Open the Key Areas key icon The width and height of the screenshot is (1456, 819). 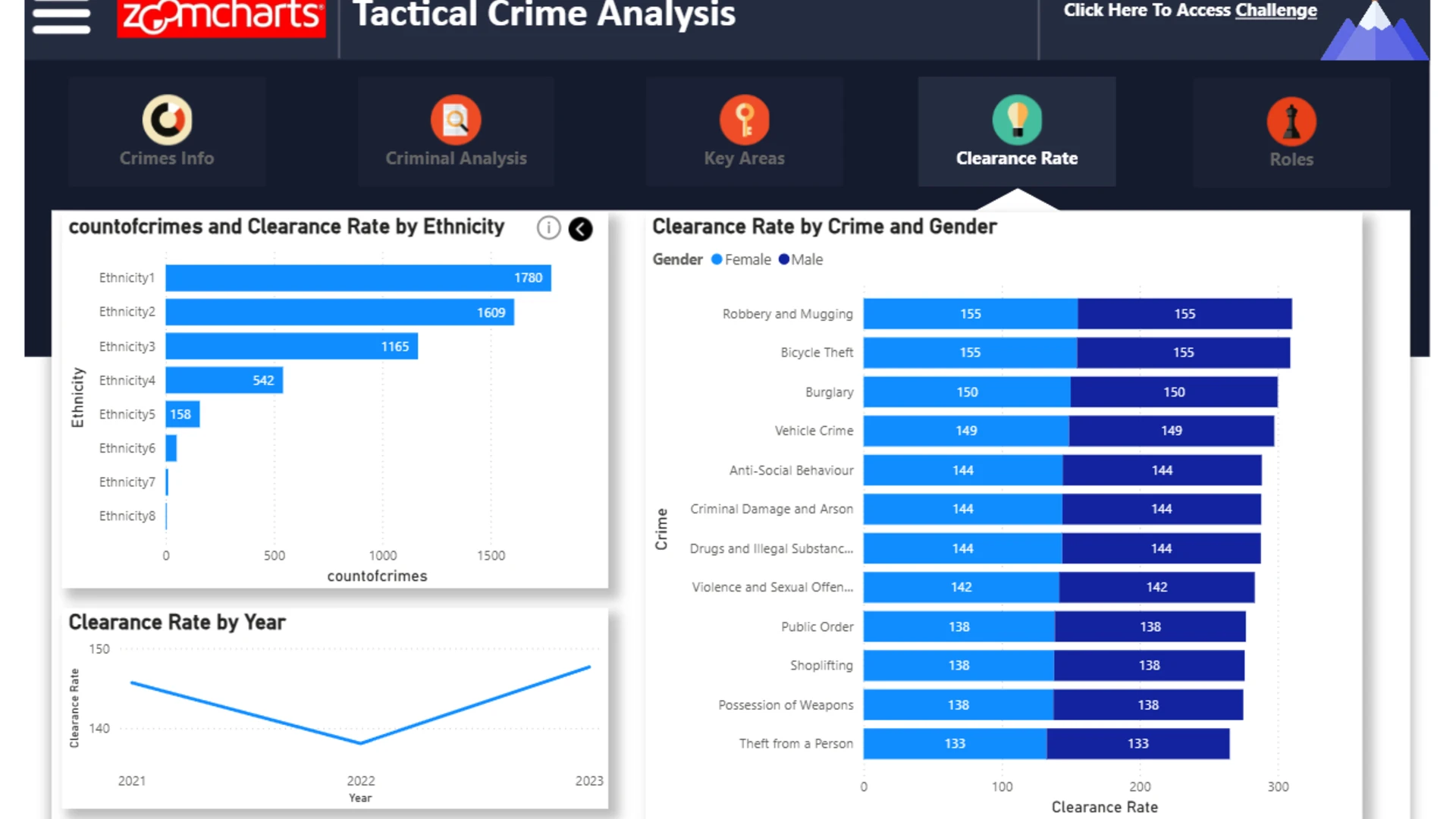[745, 119]
